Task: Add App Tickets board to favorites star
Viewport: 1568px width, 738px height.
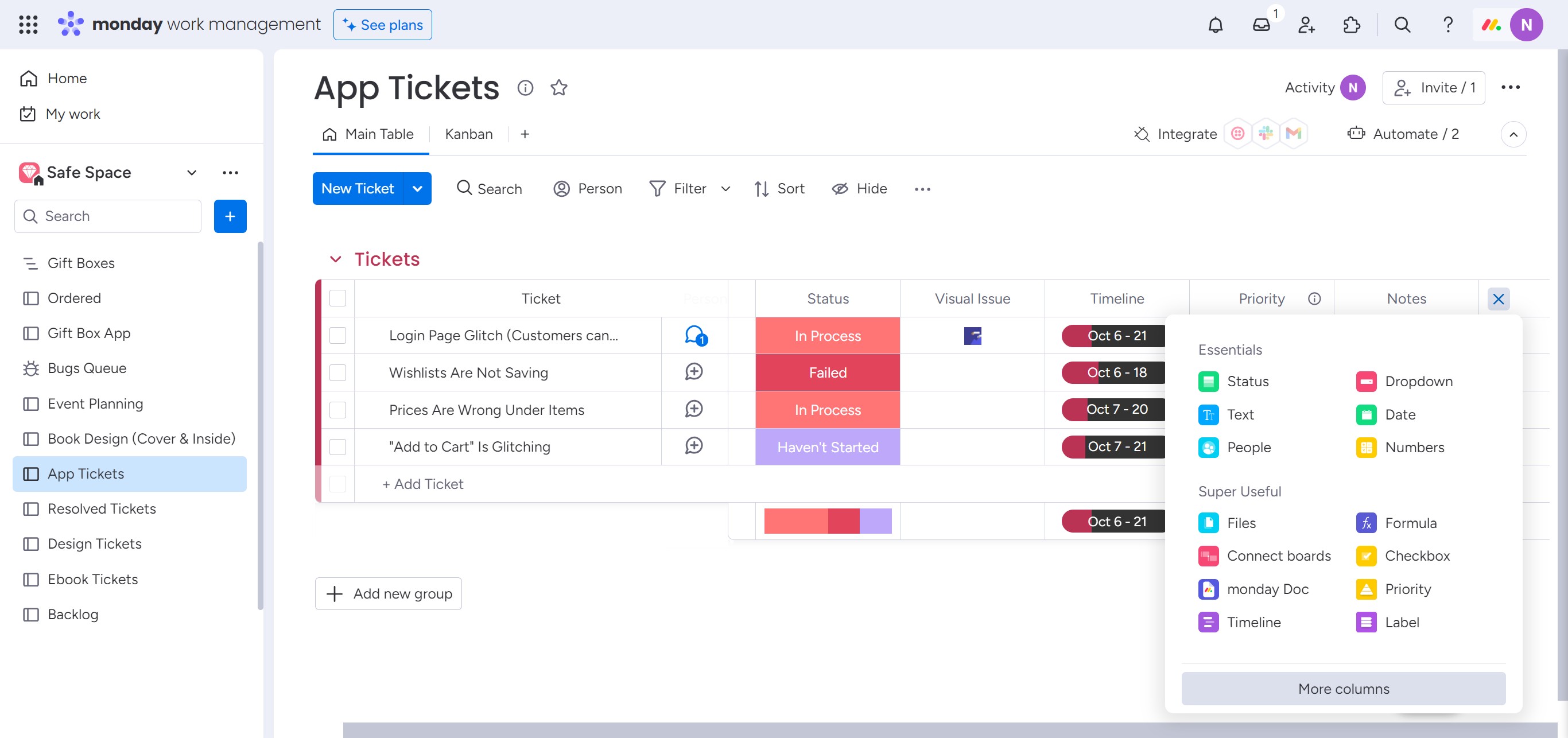Action: coord(559,88)
